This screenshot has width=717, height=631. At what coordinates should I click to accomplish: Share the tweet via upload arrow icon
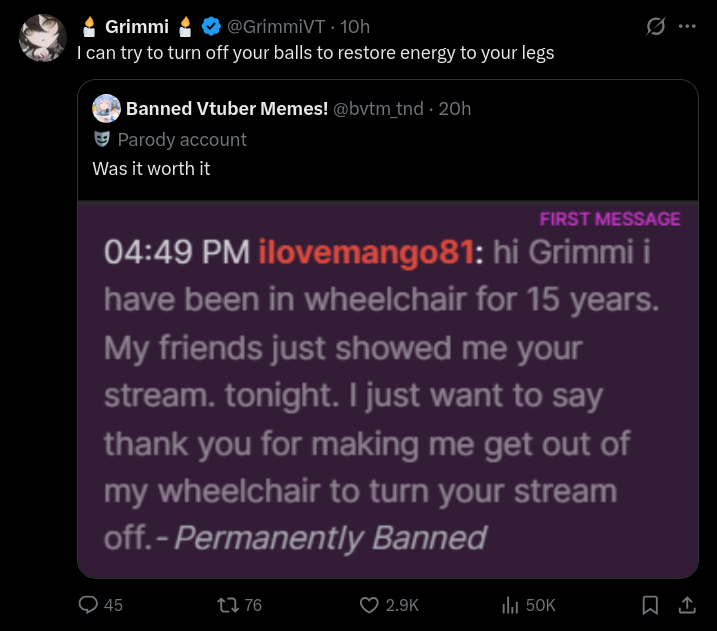tap(687, 605)
